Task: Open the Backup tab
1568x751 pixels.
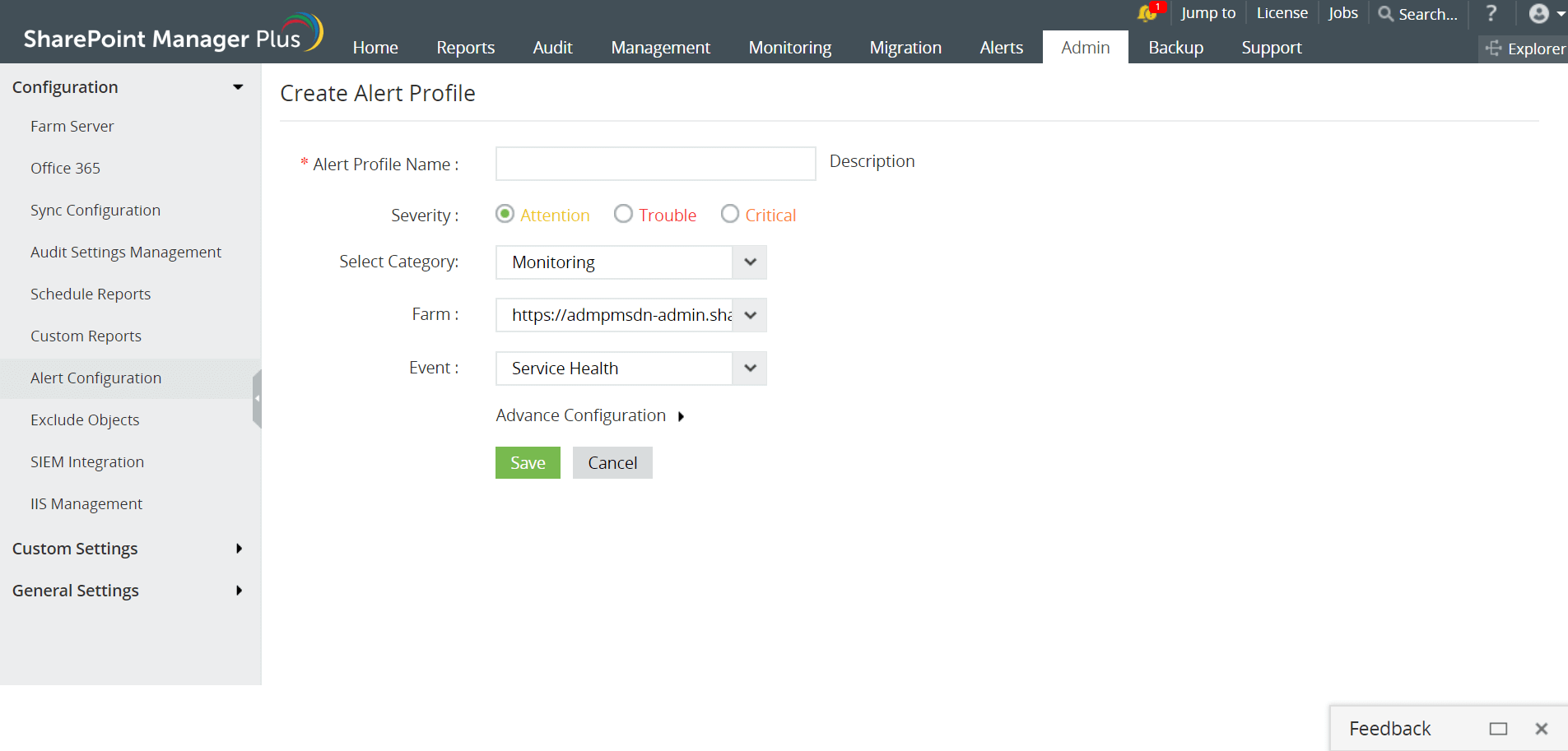Action: (1176, 48)
